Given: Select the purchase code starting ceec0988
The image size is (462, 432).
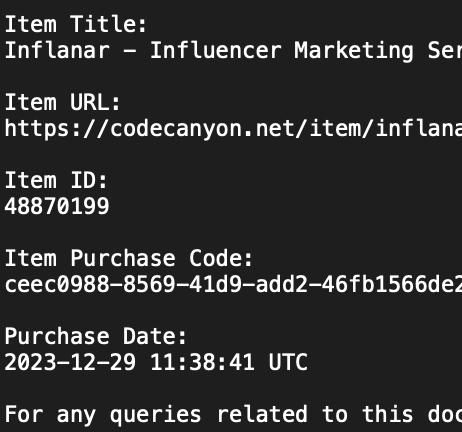Looking at the screenshot, I should tap(233, 284).
